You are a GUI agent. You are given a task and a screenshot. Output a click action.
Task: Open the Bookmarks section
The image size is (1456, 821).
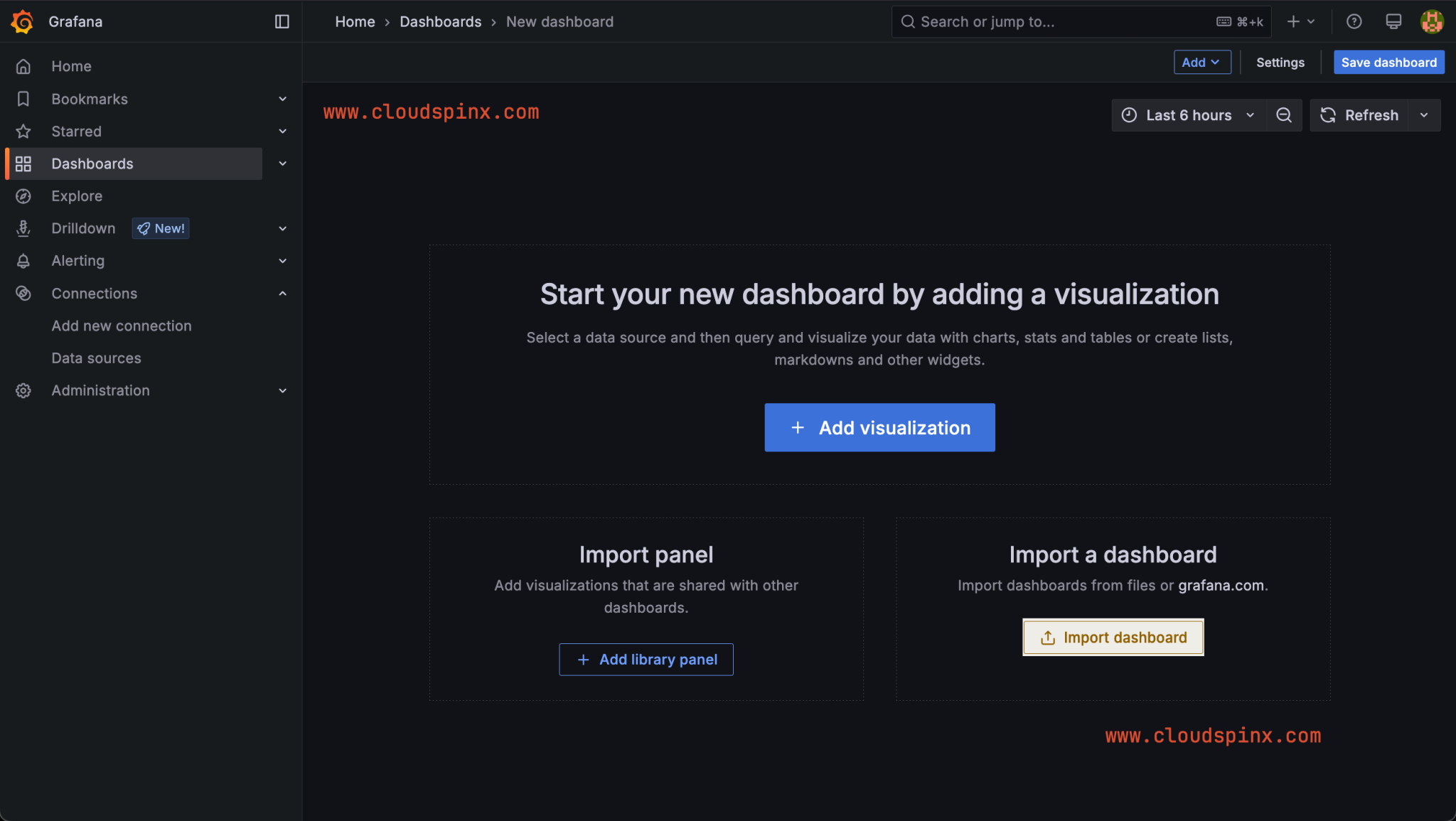pyautogui.click(x=90, y=99)
